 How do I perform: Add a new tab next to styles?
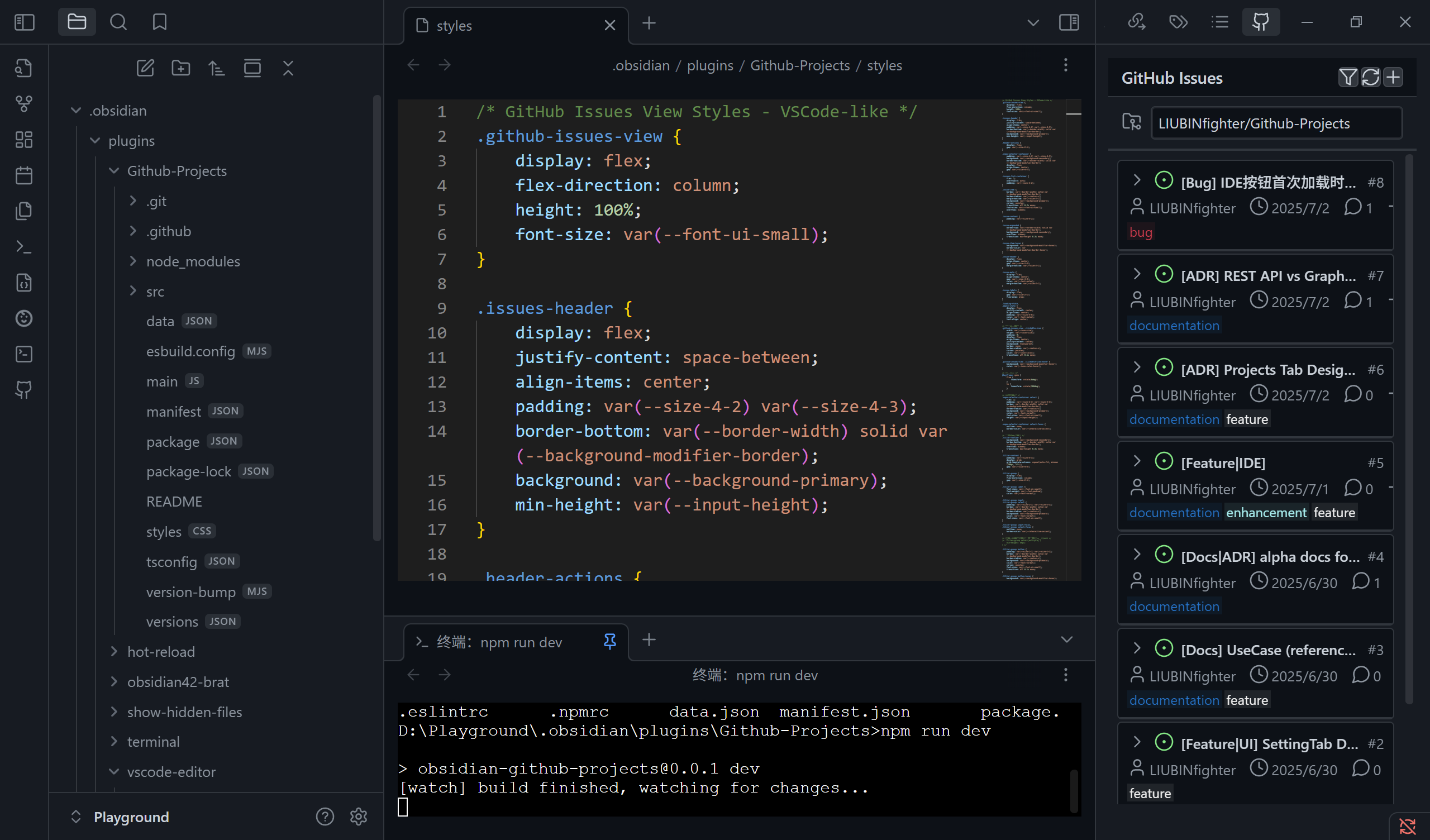pos(649,23)
